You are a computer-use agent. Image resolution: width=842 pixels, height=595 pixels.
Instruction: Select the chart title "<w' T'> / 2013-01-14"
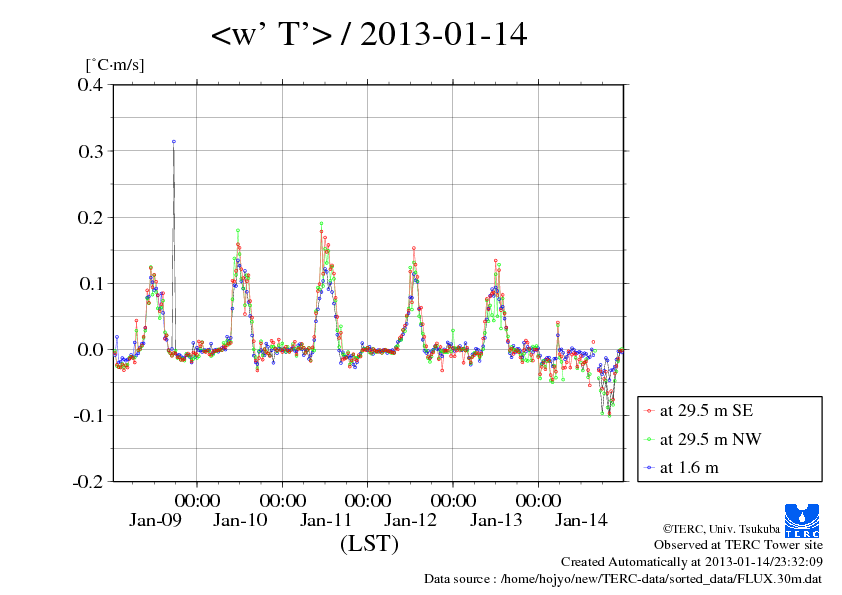(369, 34)
